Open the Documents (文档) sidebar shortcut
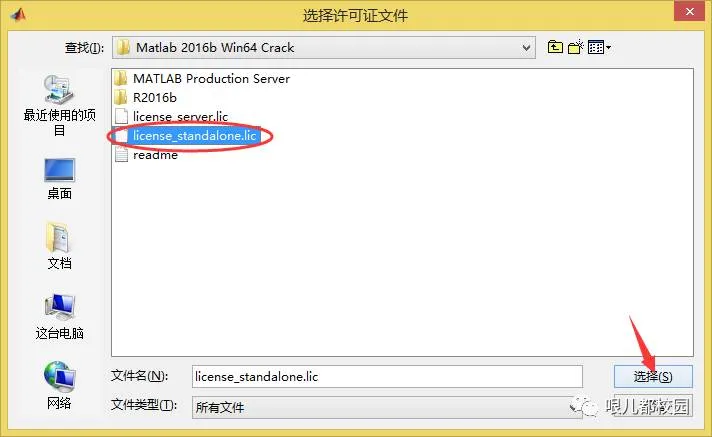 [59, 246]
